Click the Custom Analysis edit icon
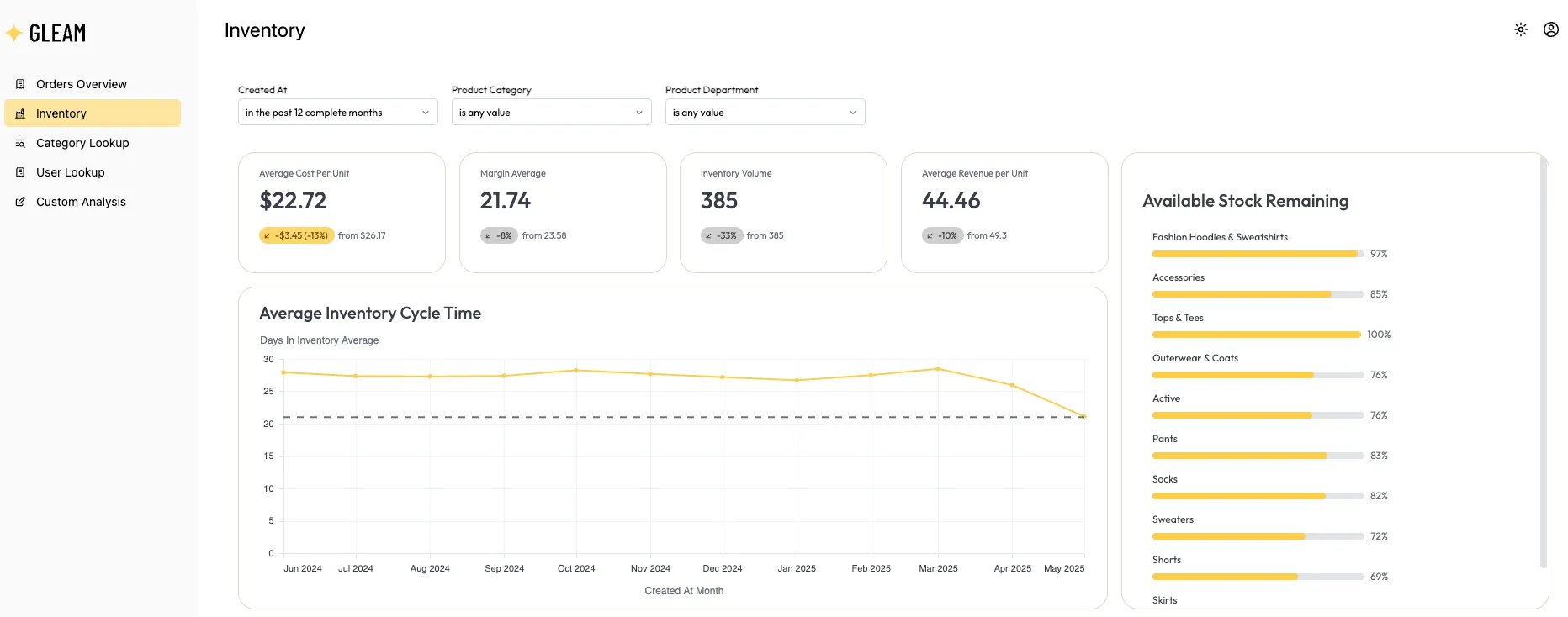The image size is (1568, 617). 20,202
